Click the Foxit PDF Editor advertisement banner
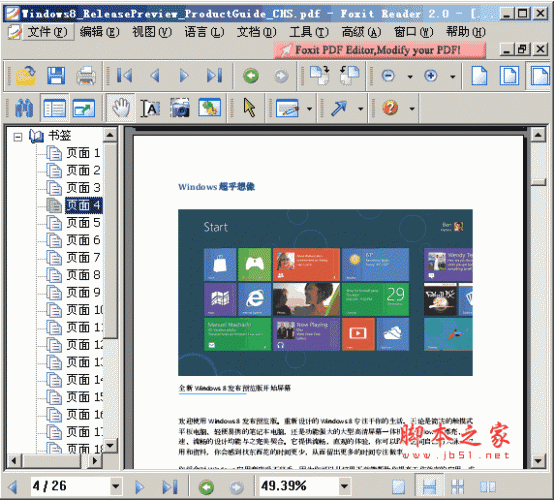The height and width of the screenshot is (500, 555). [379, 50]
